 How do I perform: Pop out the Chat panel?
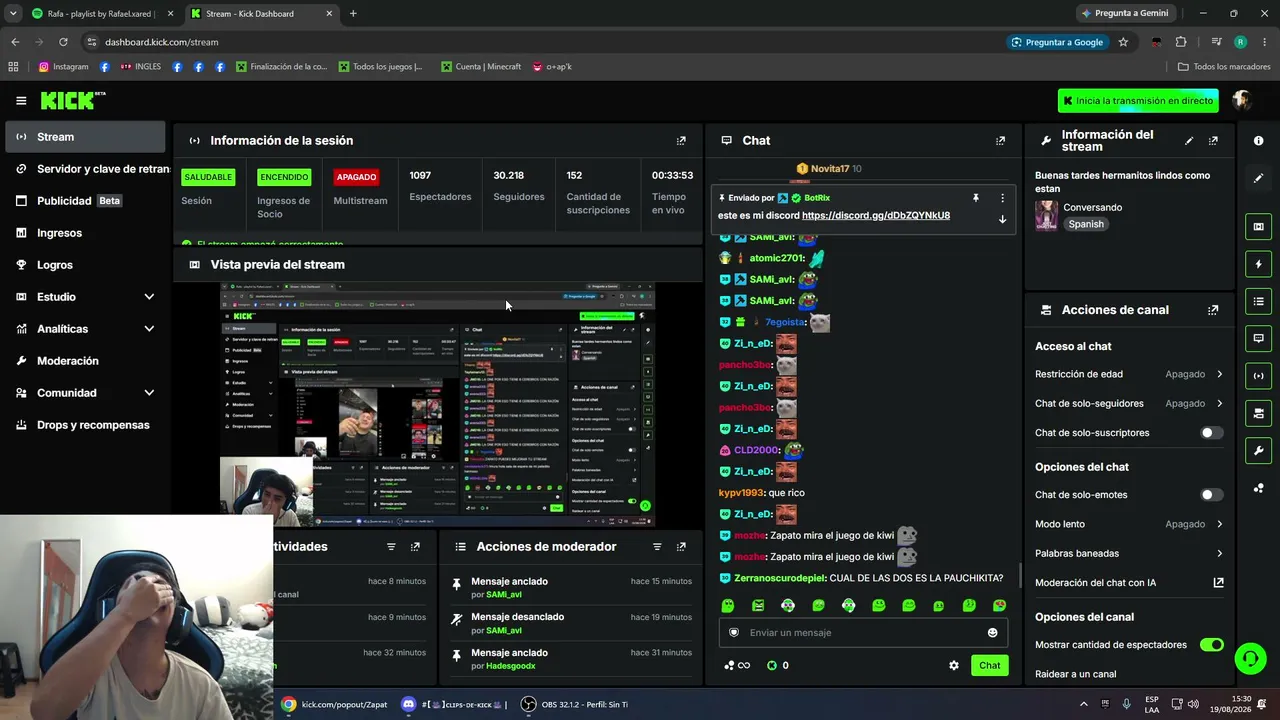pyautogui.click(x=1000, y=141)
